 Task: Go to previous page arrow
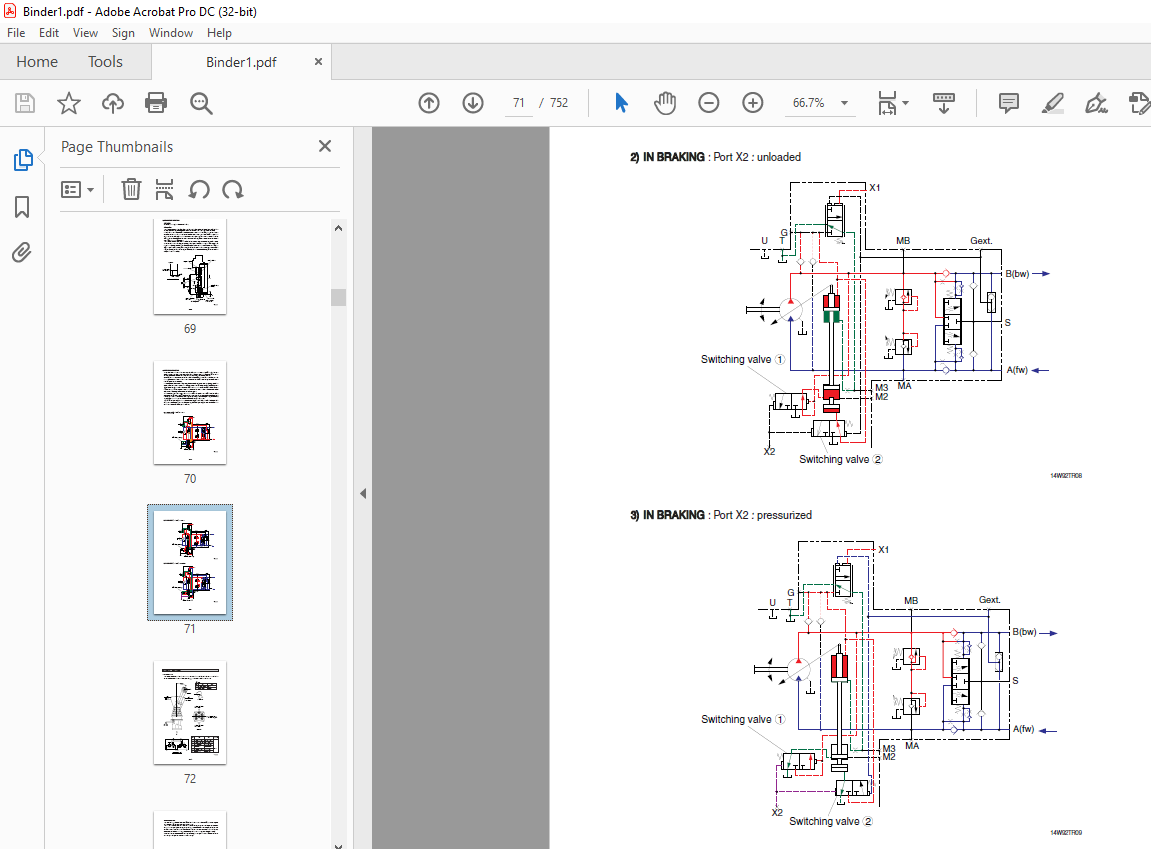(x=429, y=103)
